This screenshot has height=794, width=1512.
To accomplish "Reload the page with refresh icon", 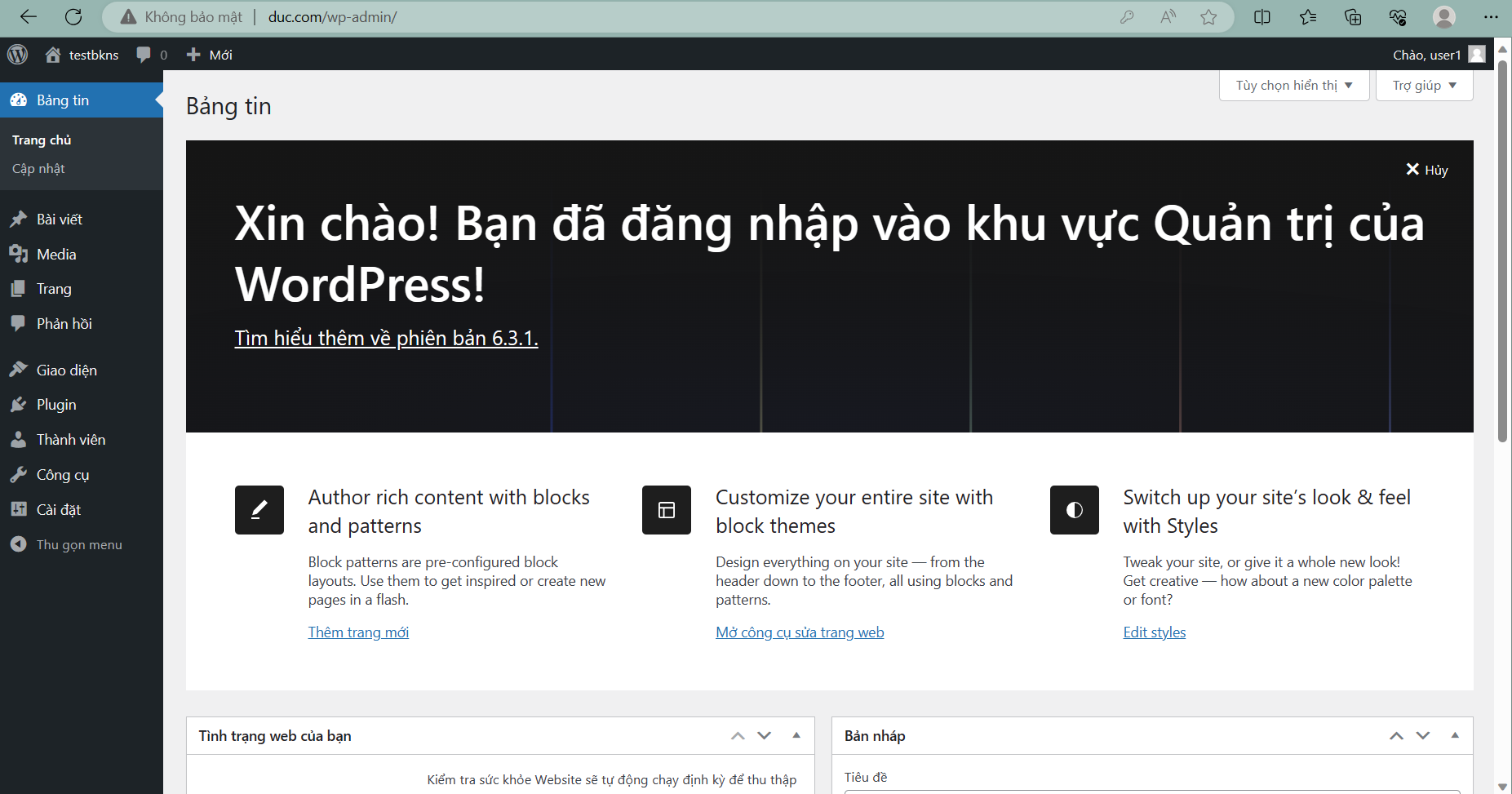I will coord(73,16).
